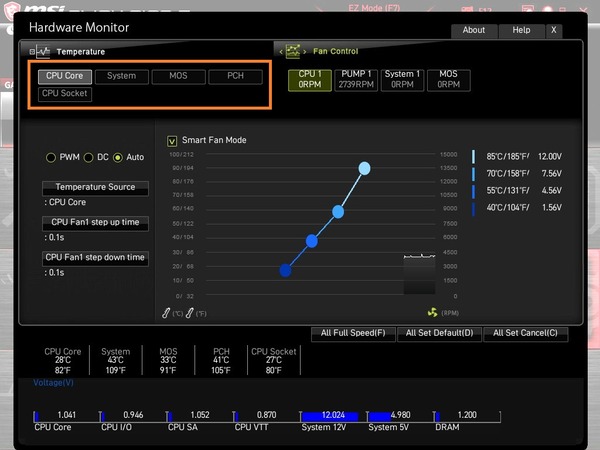Click the CPU VTT 0.870 voltage bar
The image size is (600, 450).
[266, 416]
